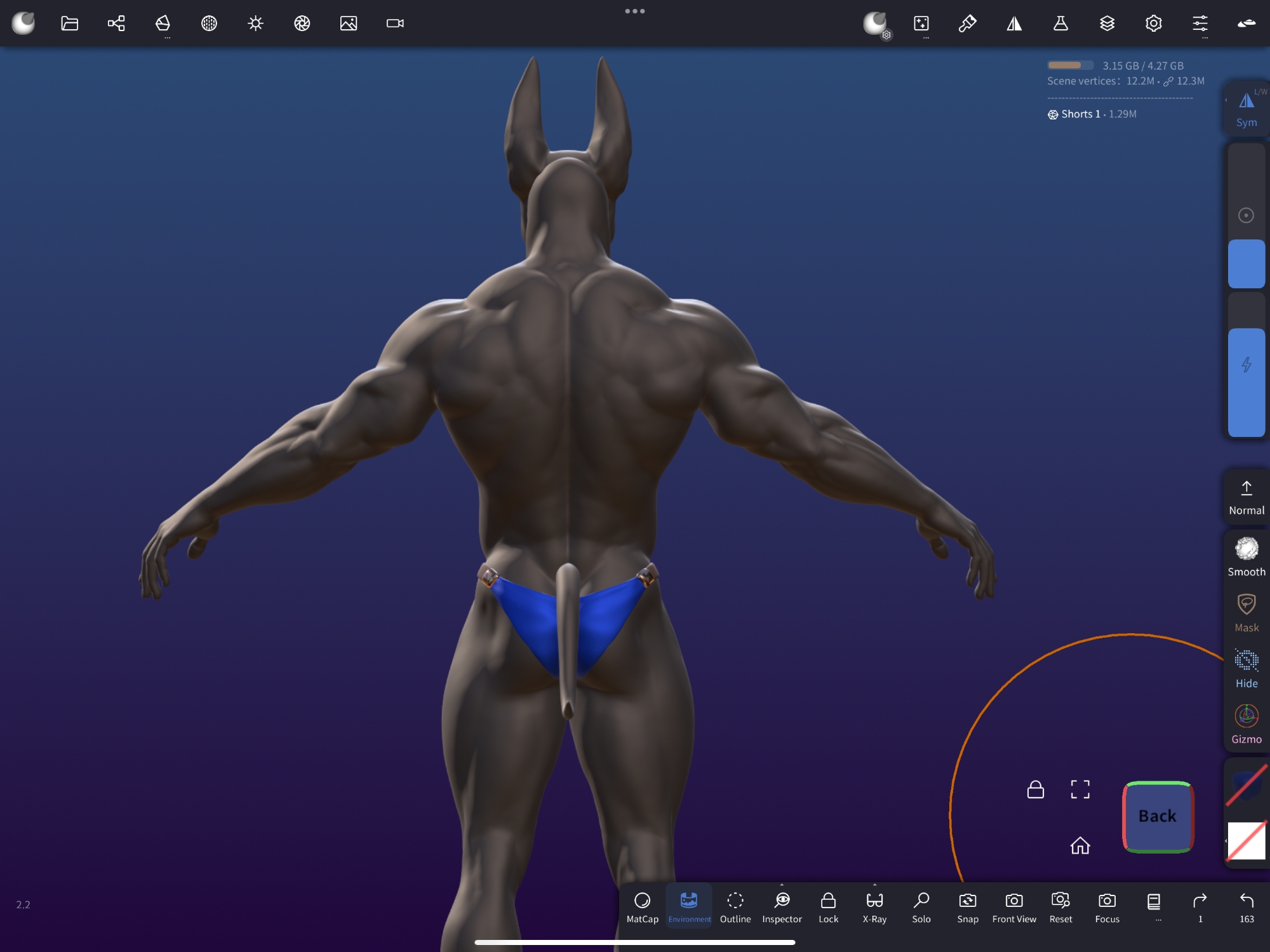Open the Lighting sun menu

(255, 23)
